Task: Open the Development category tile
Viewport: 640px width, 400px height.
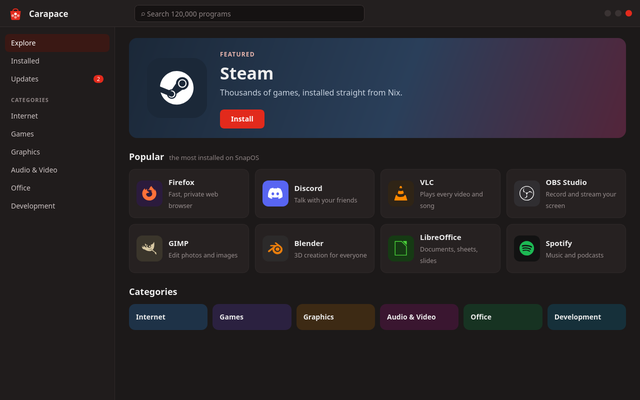Action: tap(587, 317)
